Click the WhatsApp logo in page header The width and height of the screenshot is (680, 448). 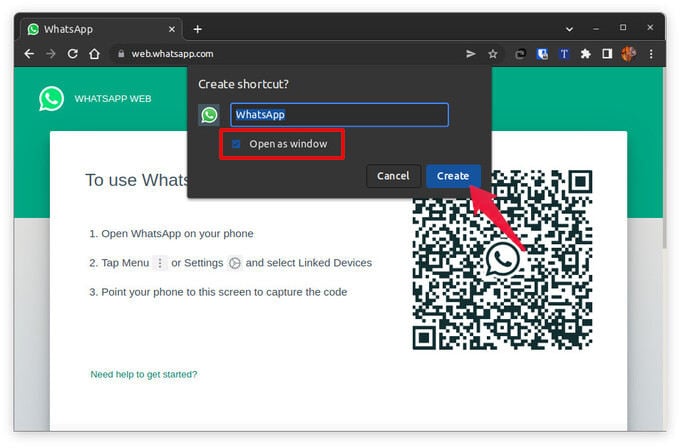(52, 98)
